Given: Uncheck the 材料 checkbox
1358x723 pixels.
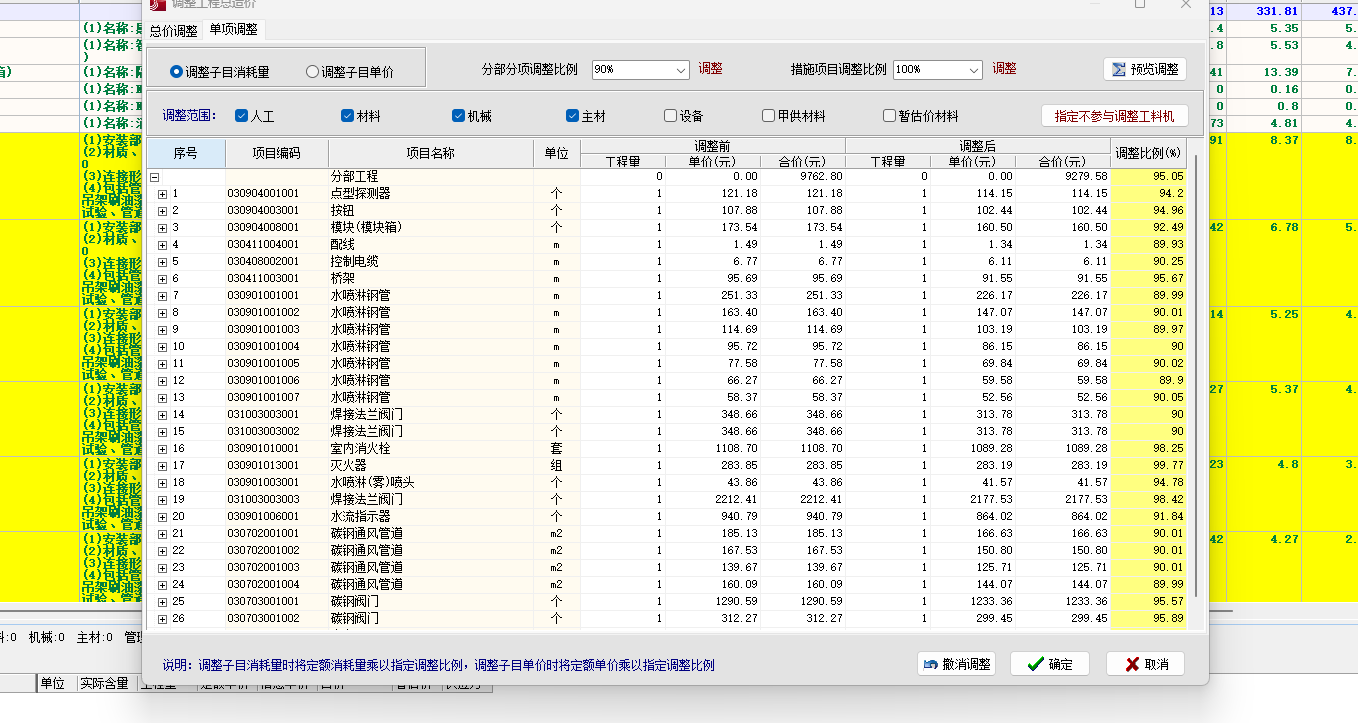Looking at the screenshot, I should click(347, 116).
